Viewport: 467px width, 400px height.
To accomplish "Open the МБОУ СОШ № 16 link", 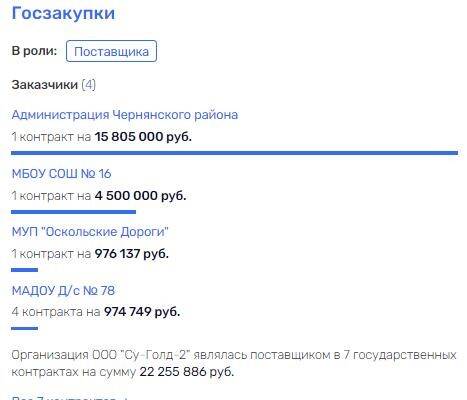I will point(61,174).
